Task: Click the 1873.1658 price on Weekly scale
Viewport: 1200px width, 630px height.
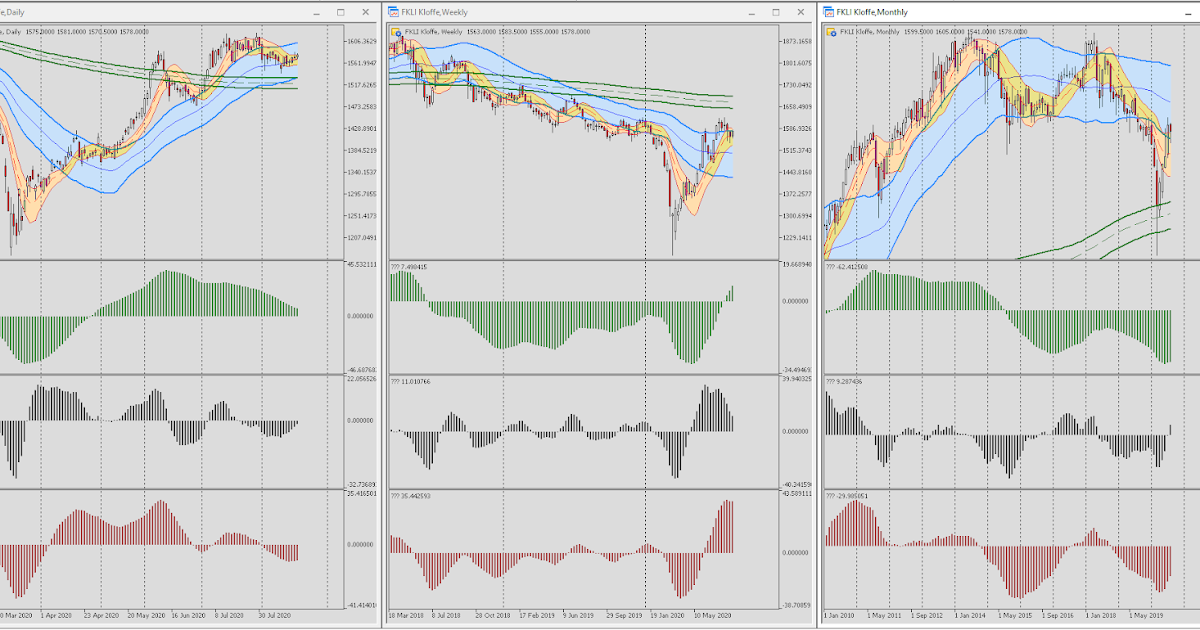Action: (x=798, y=41)
